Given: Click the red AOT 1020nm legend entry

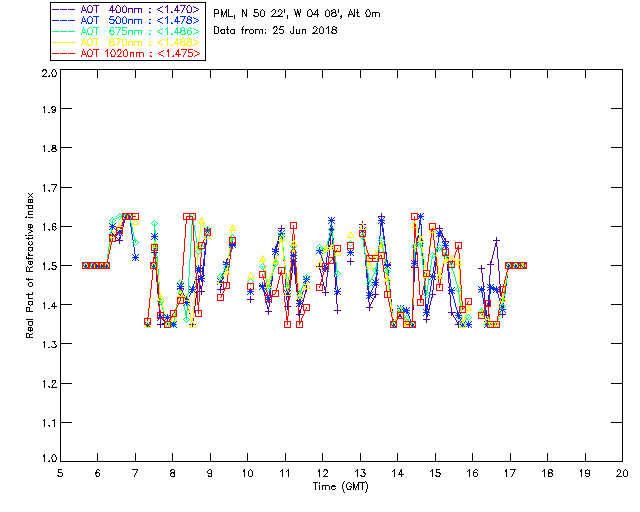Looking at the screenshot, I should [126, 53].
